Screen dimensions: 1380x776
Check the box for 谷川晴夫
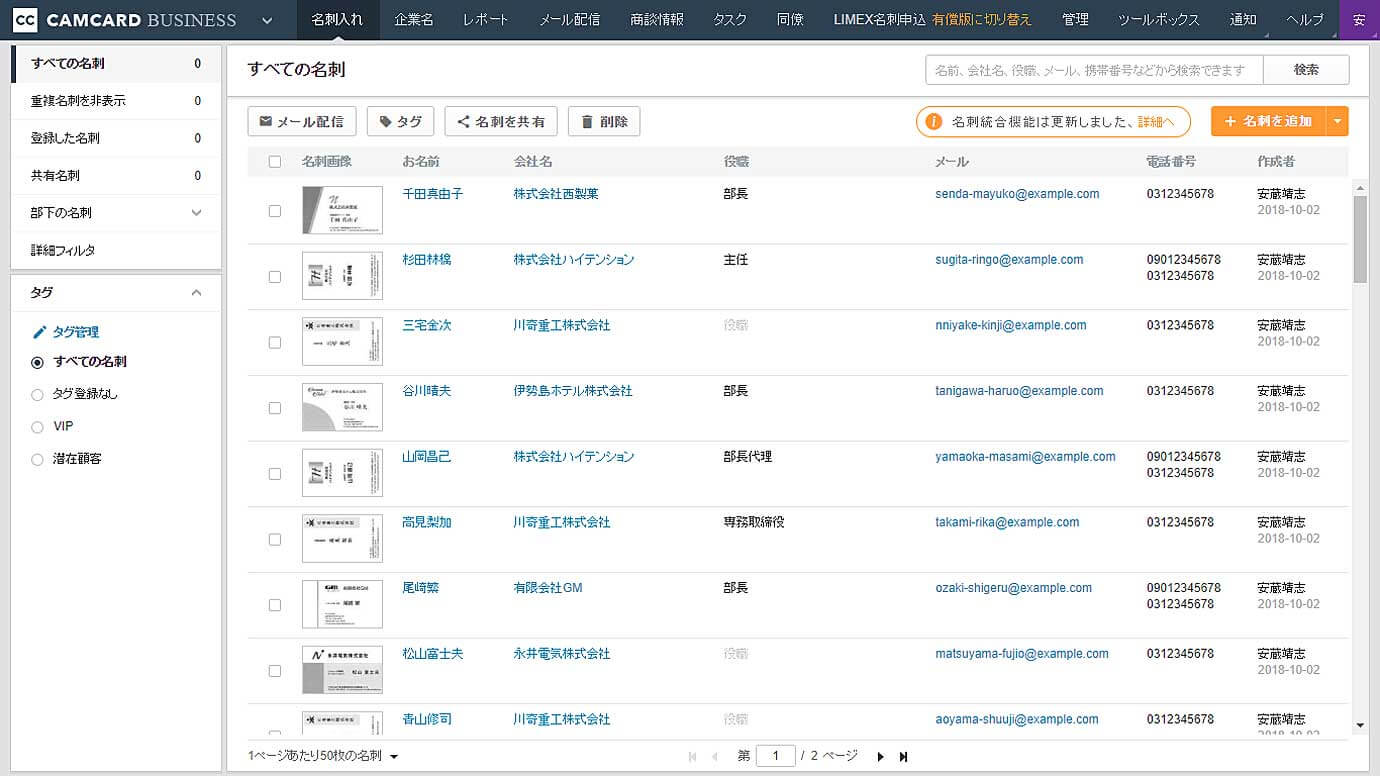coord(275,408)
